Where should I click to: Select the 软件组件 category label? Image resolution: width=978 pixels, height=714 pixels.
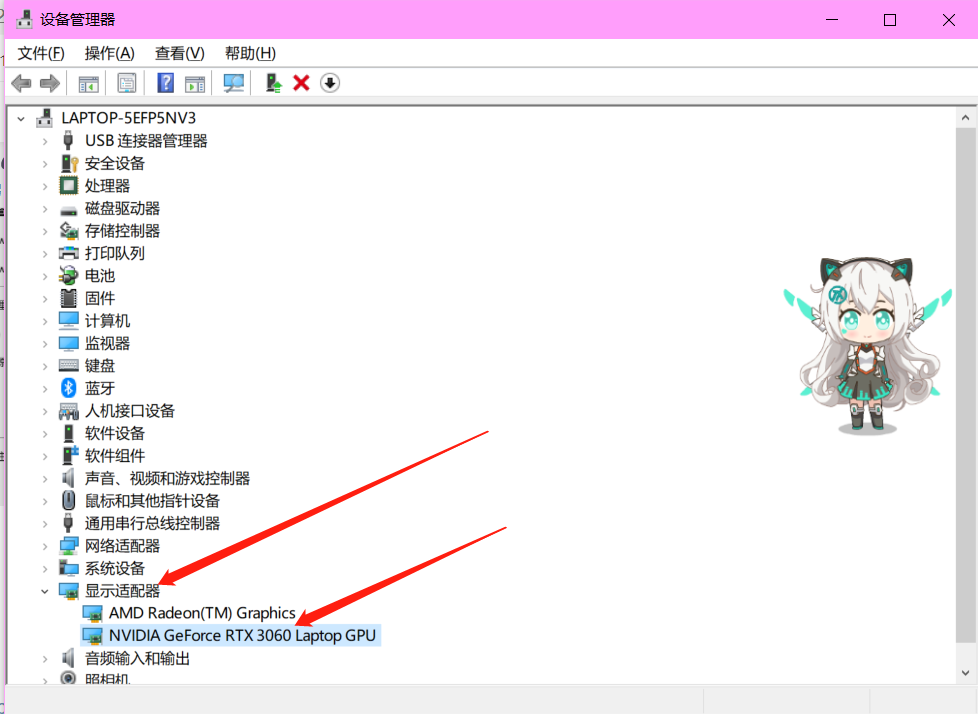tap(115, 456)
